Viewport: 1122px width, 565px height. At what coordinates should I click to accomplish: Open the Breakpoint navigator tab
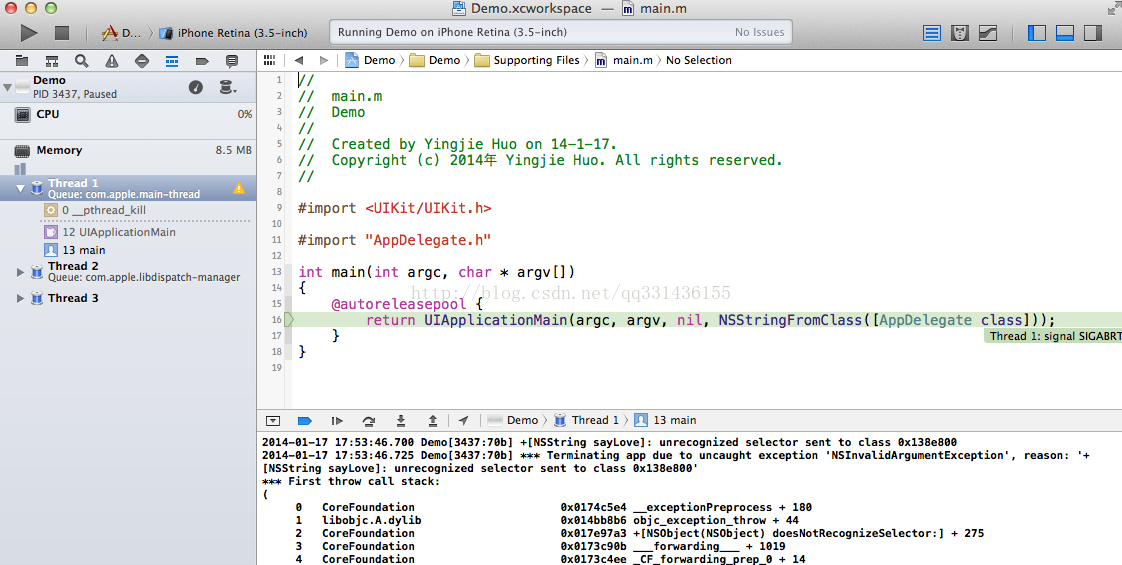pyautogui.click(x=202, y=62)
